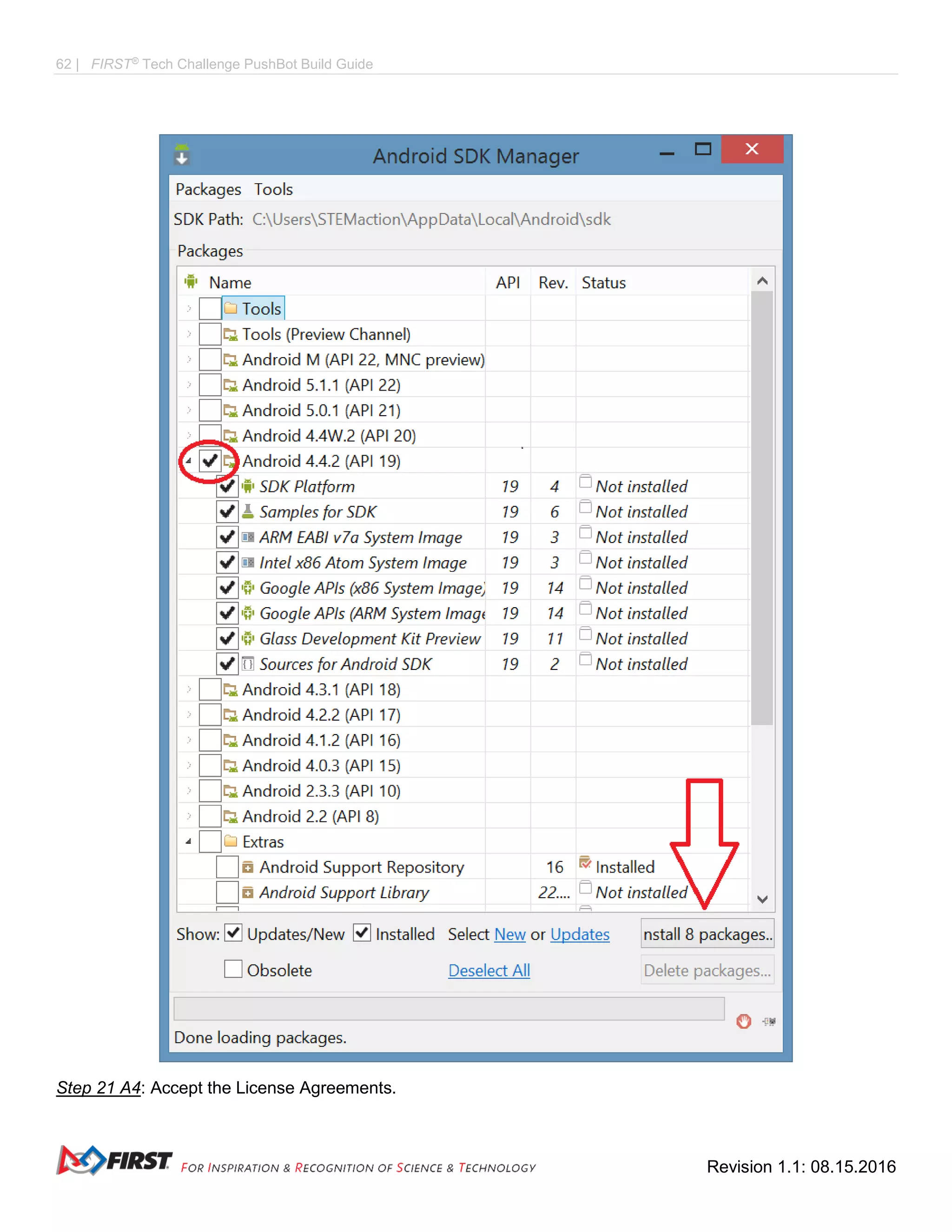Select the Android 4.4W.2 (API 20) row

pos(463,436)
